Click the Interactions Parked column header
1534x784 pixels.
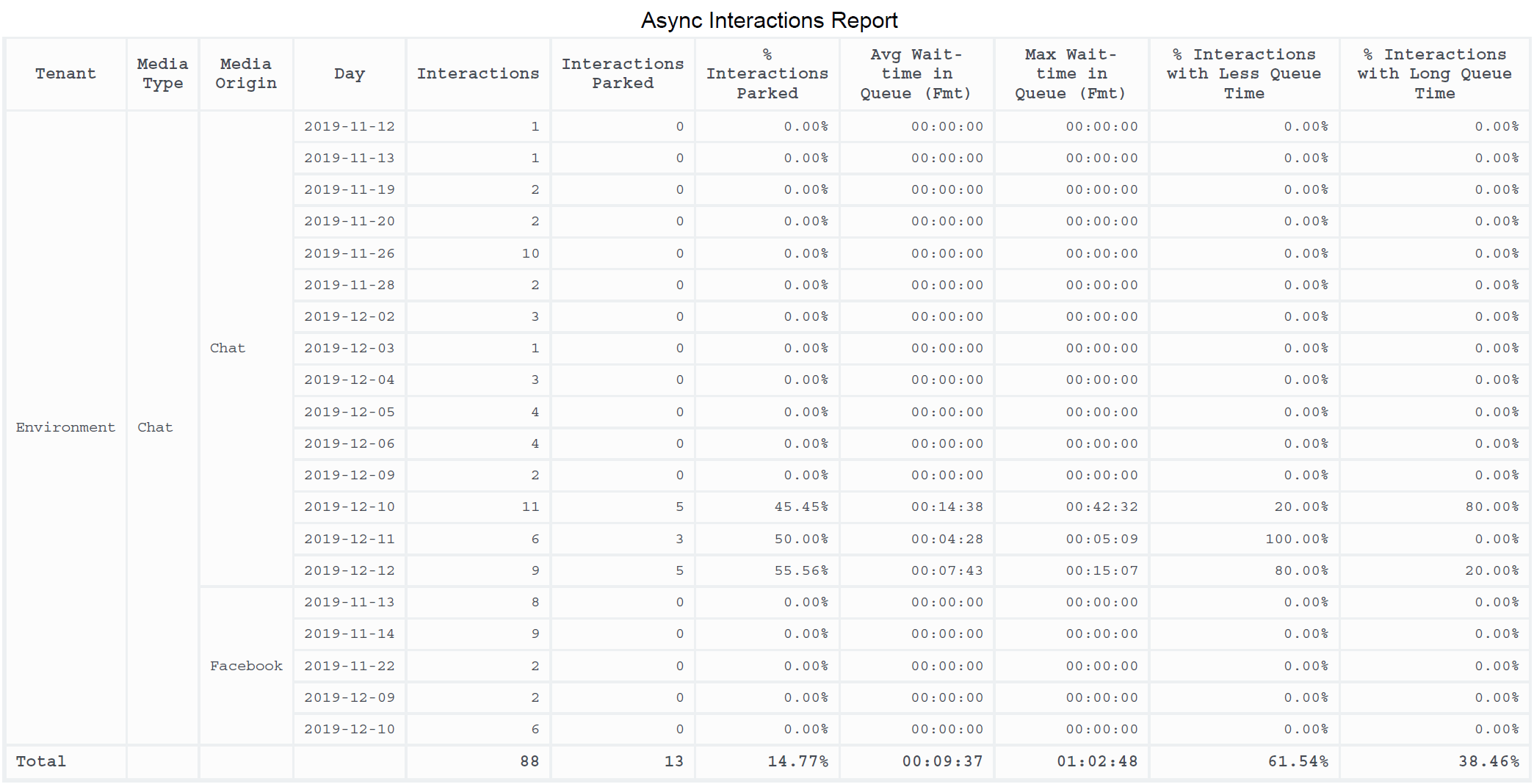pyautogui.click(x=623, y=74)
